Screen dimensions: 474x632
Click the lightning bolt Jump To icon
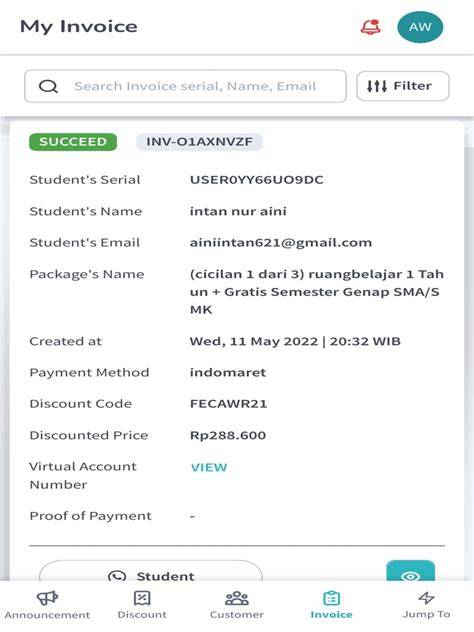click(426, 598)
